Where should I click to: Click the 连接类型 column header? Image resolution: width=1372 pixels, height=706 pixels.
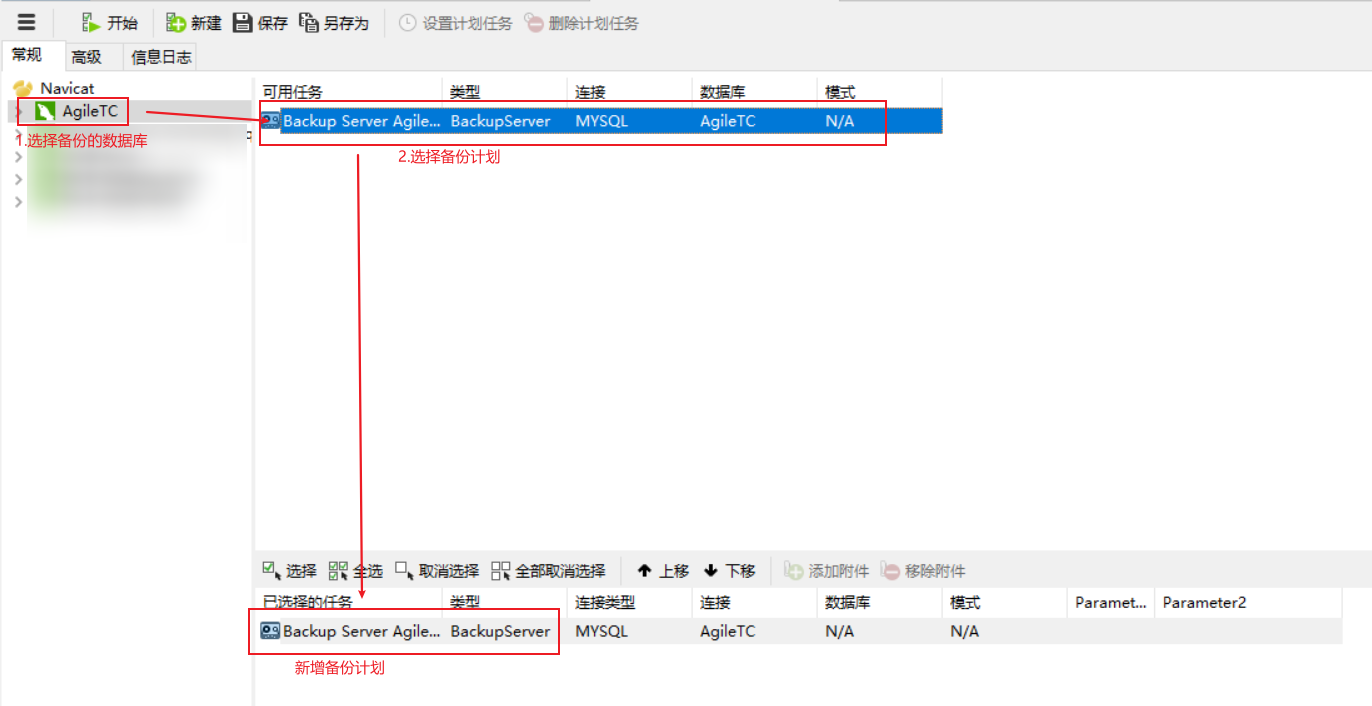[629, 603]
